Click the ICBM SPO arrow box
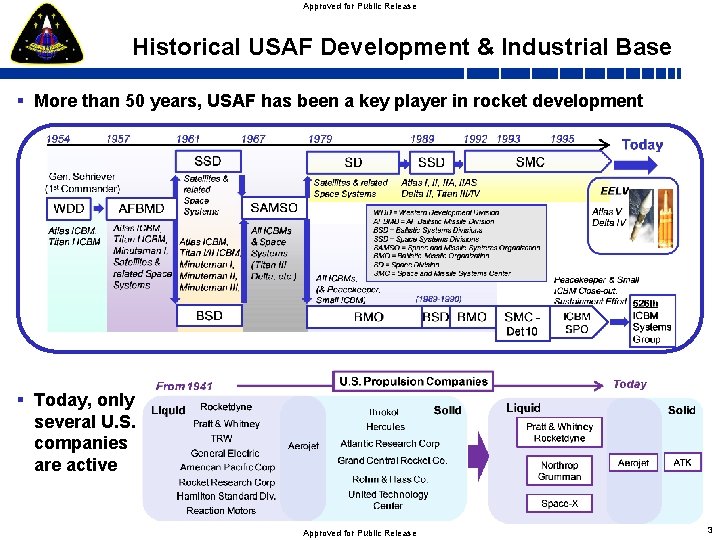Image resolution: width=720 pixels, height=540 pixels. click(579, 322)
